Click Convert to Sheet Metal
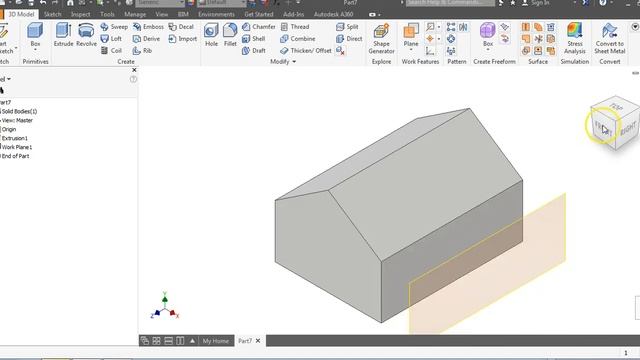Image resolution: width=640 pixels, height=360 pixels. (609, 39)
